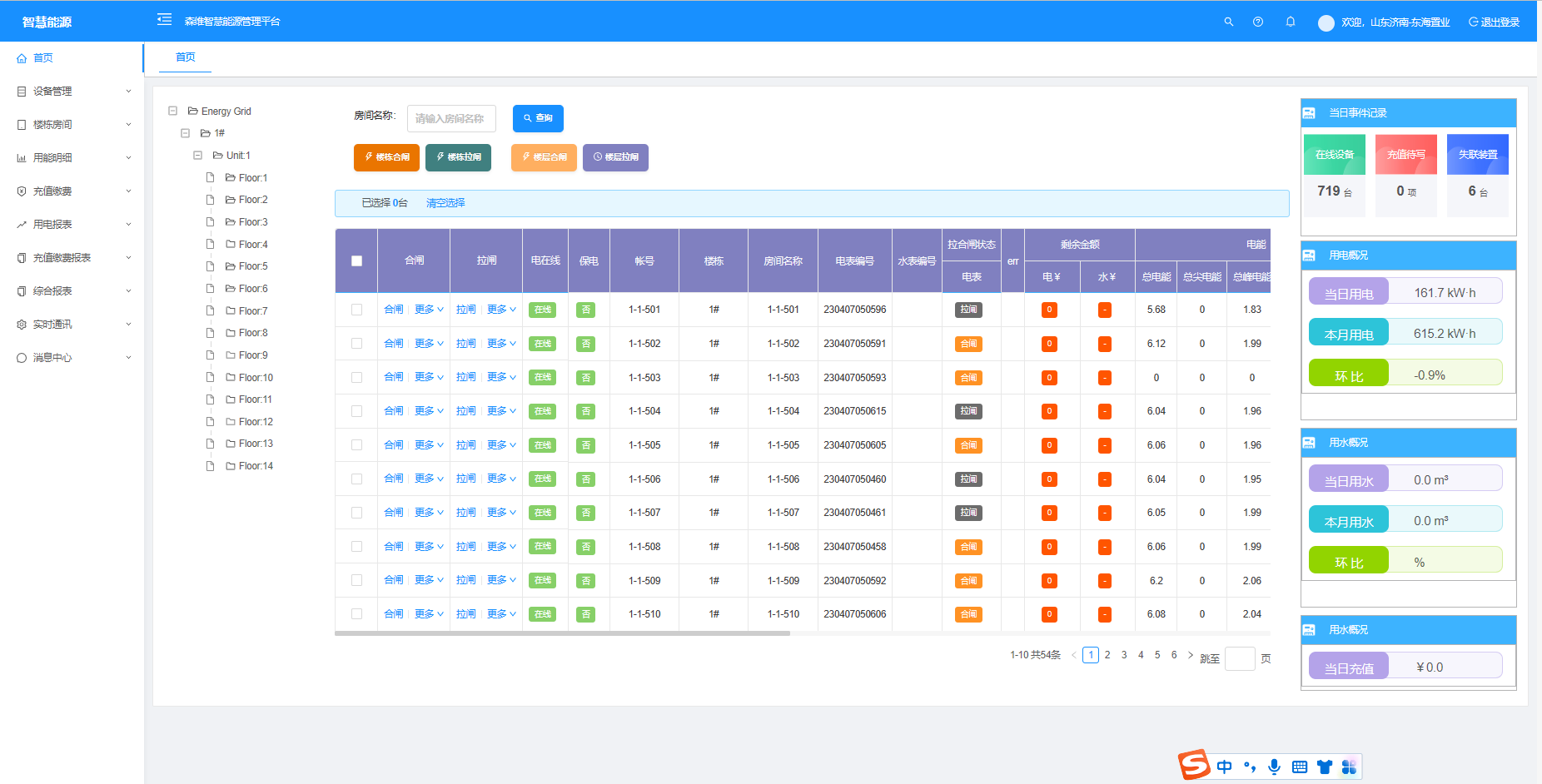Click the sidebar collapse hamburger icon
Viewport: 1542px width, 784px height.
tap(164, 19)
